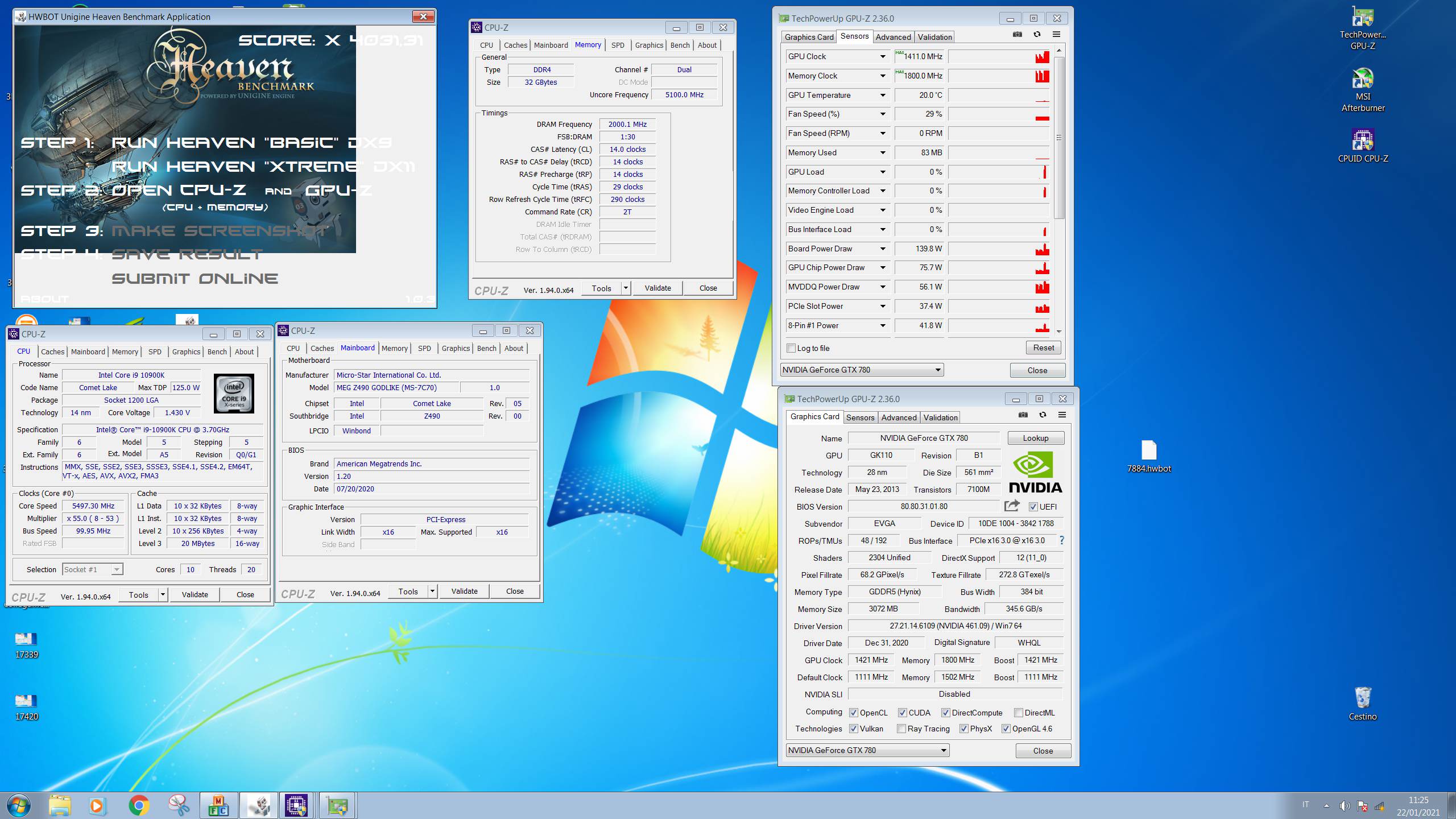Screen dimensions: 1456x819
Task: Toggle the DirectML checkbox
Action: tap(1019, 713)
